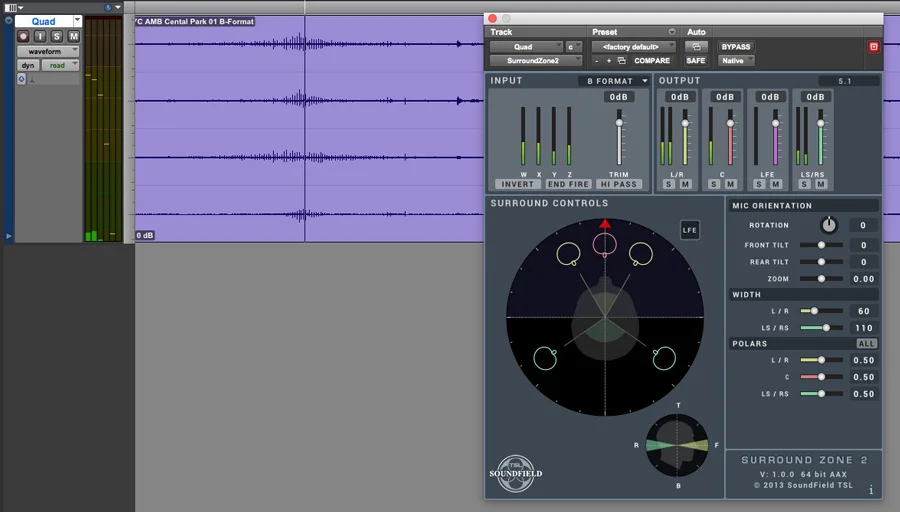
Task: Toggle input monitoring on Quad track
Action: click(40, 36)
